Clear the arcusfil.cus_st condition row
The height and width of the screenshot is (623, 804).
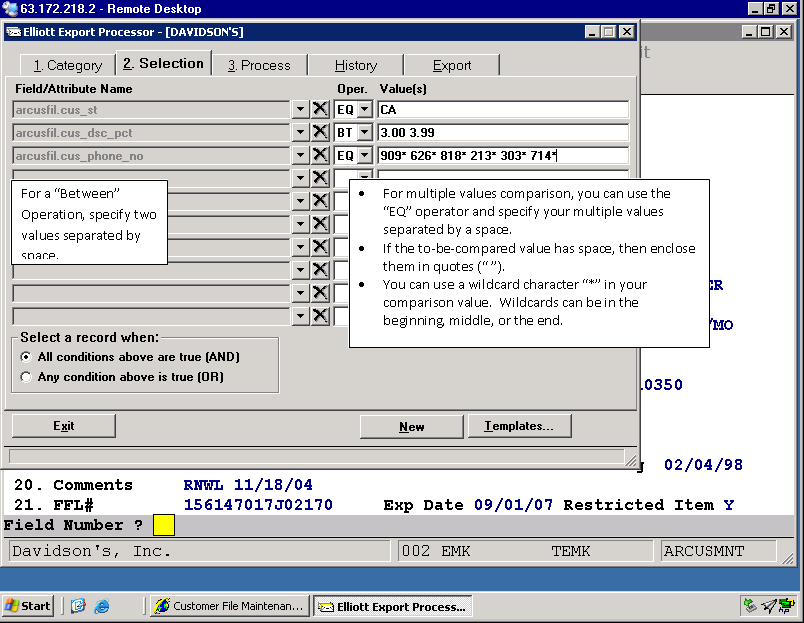(320, 109)
